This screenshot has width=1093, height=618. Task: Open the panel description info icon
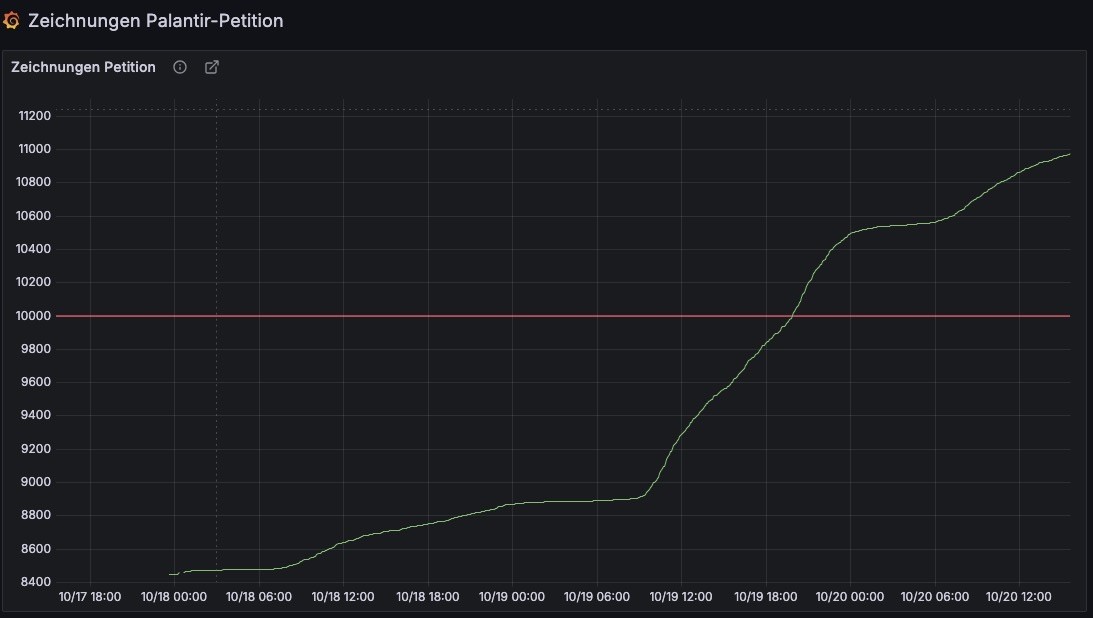(x=180, y=67)
